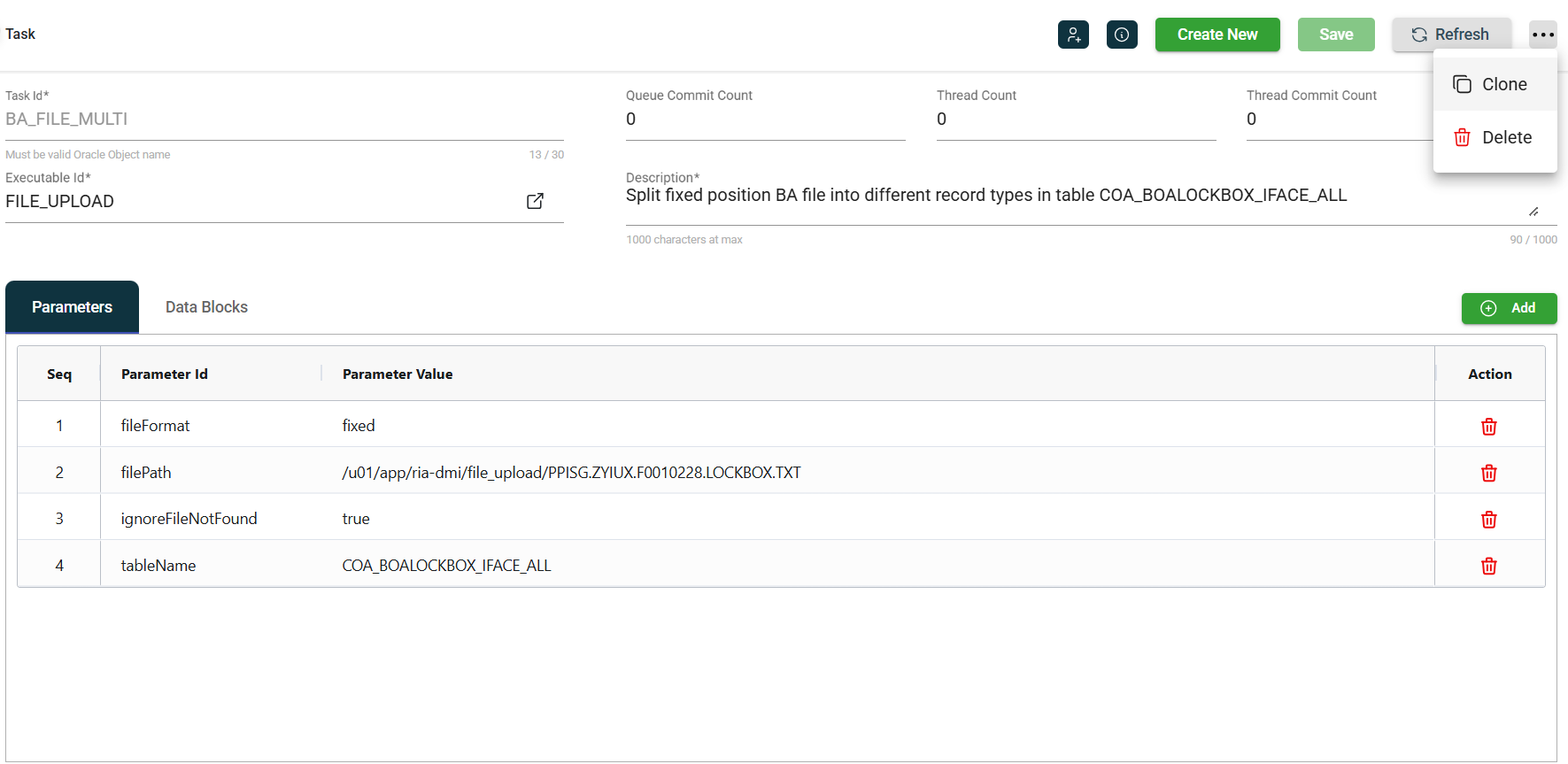Refresh the task page

pyautogui.click(x=1450, y=35)
